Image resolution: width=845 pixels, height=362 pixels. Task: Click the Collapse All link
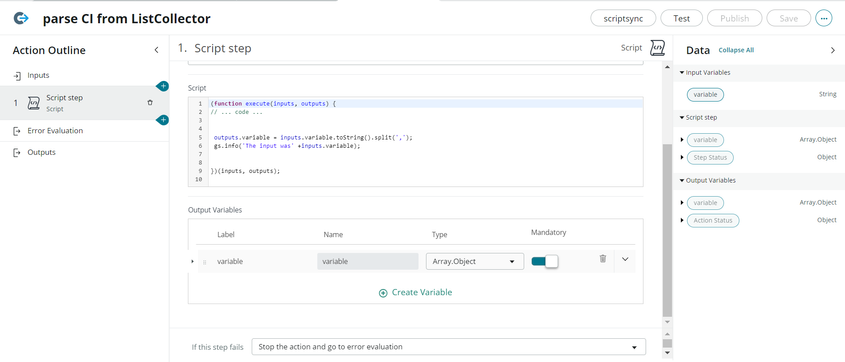tap(736, 50)
